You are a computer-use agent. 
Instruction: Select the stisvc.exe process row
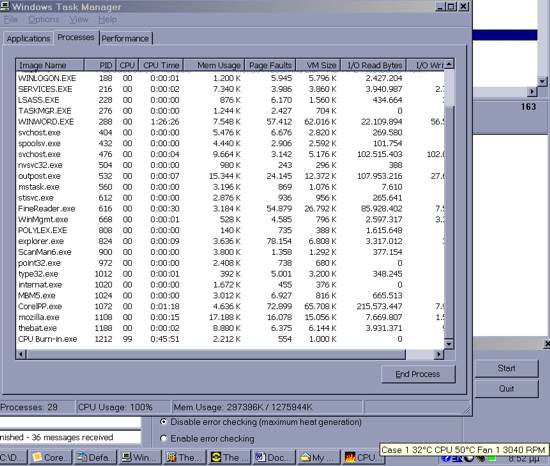[230, 198]
